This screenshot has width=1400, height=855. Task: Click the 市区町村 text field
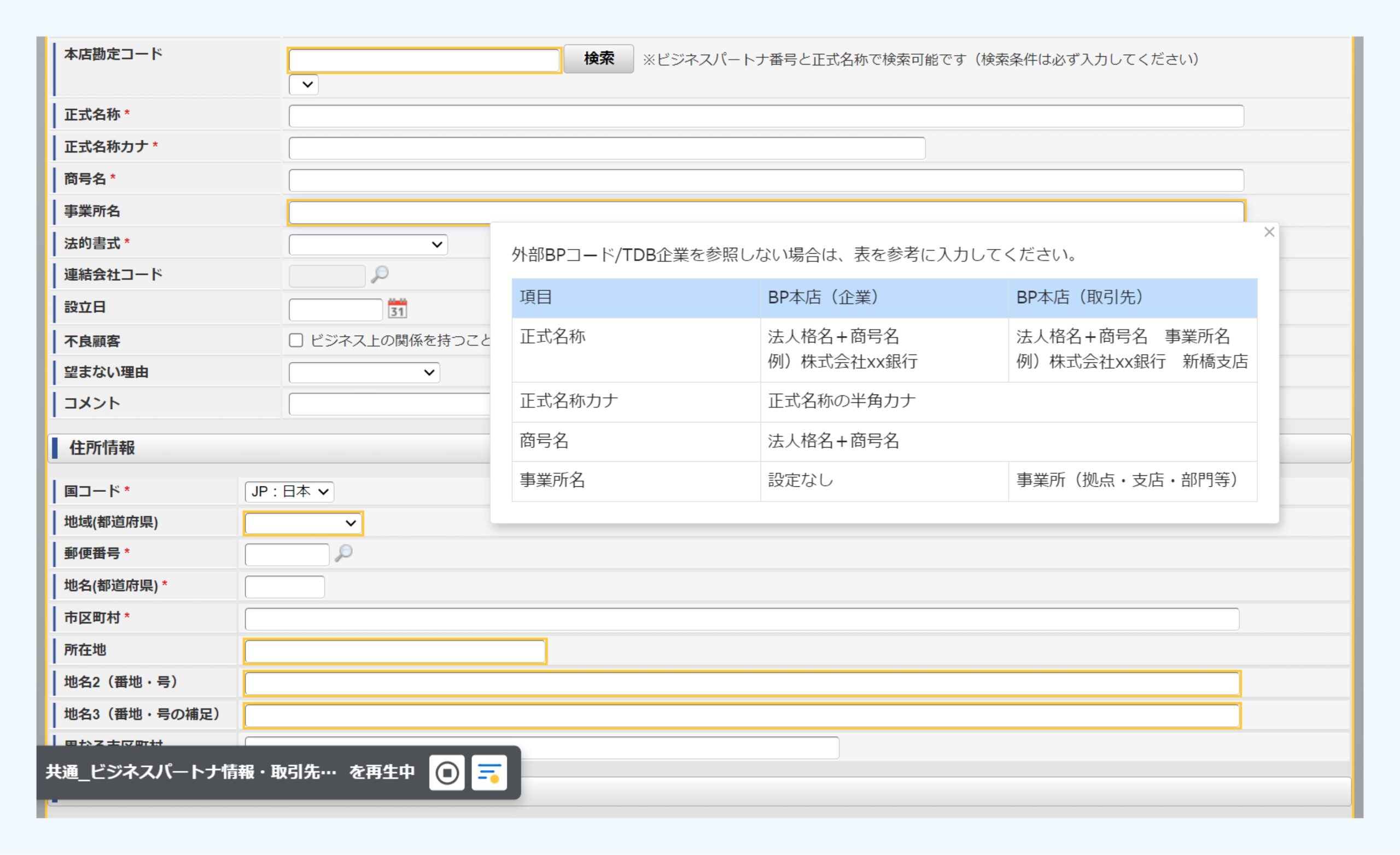point(741,619)
